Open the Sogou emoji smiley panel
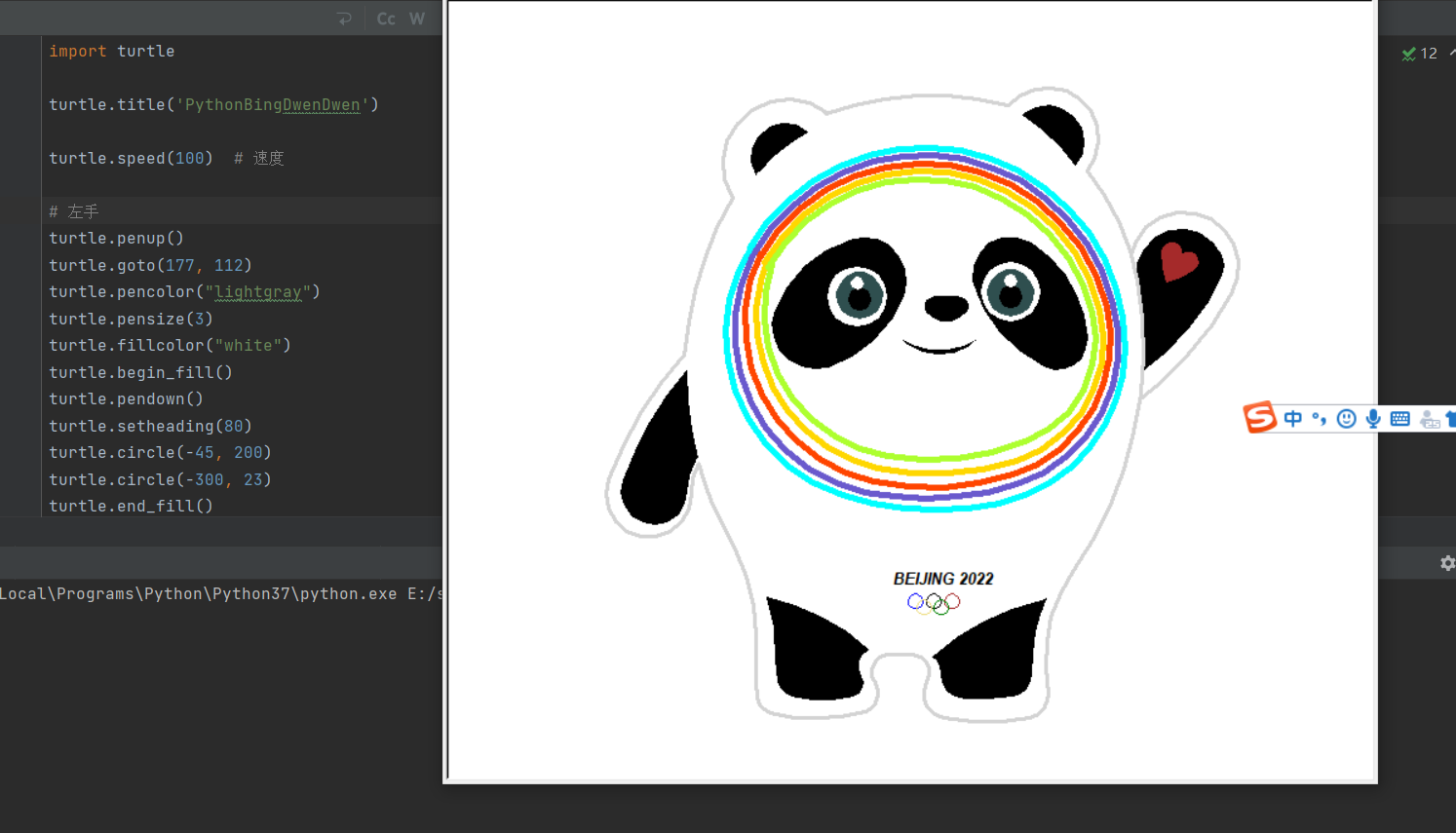 [x=1346, y=419]
